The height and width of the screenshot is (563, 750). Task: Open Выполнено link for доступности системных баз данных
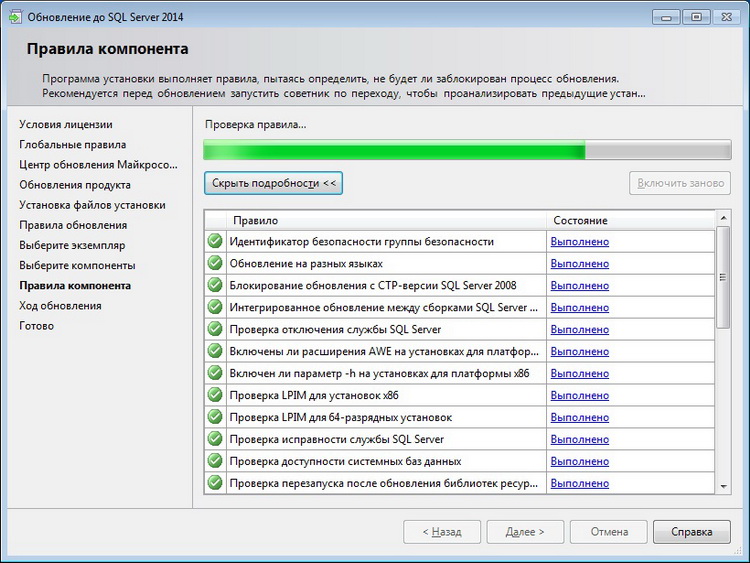point(580,462)
